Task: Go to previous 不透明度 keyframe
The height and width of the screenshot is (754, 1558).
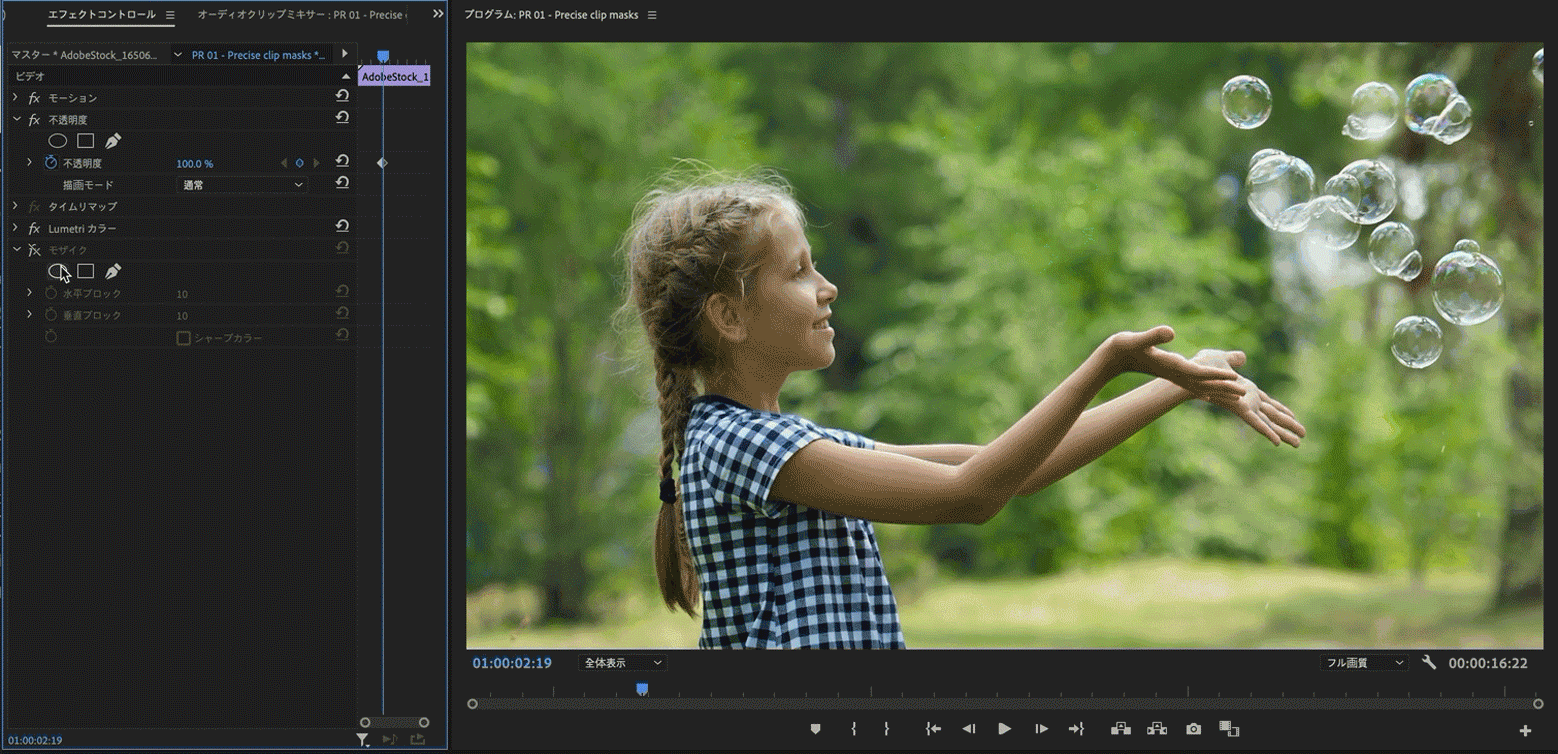Action: (283, 163)
